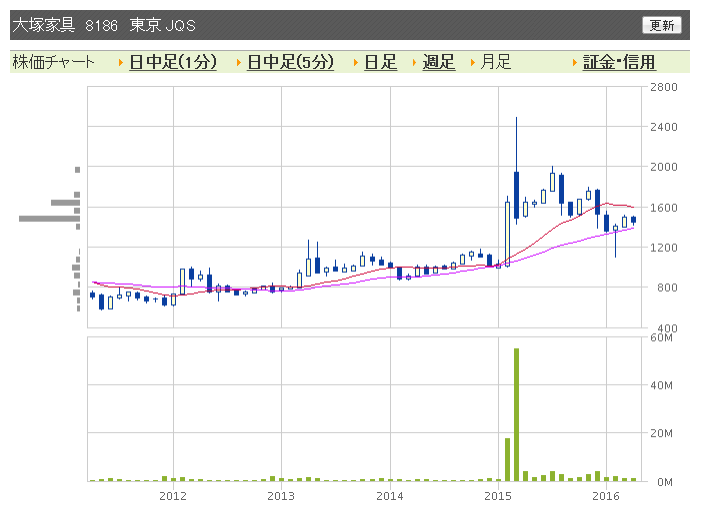
Task: Click the 2015 year label on x-axis
Action: [498, 496]
